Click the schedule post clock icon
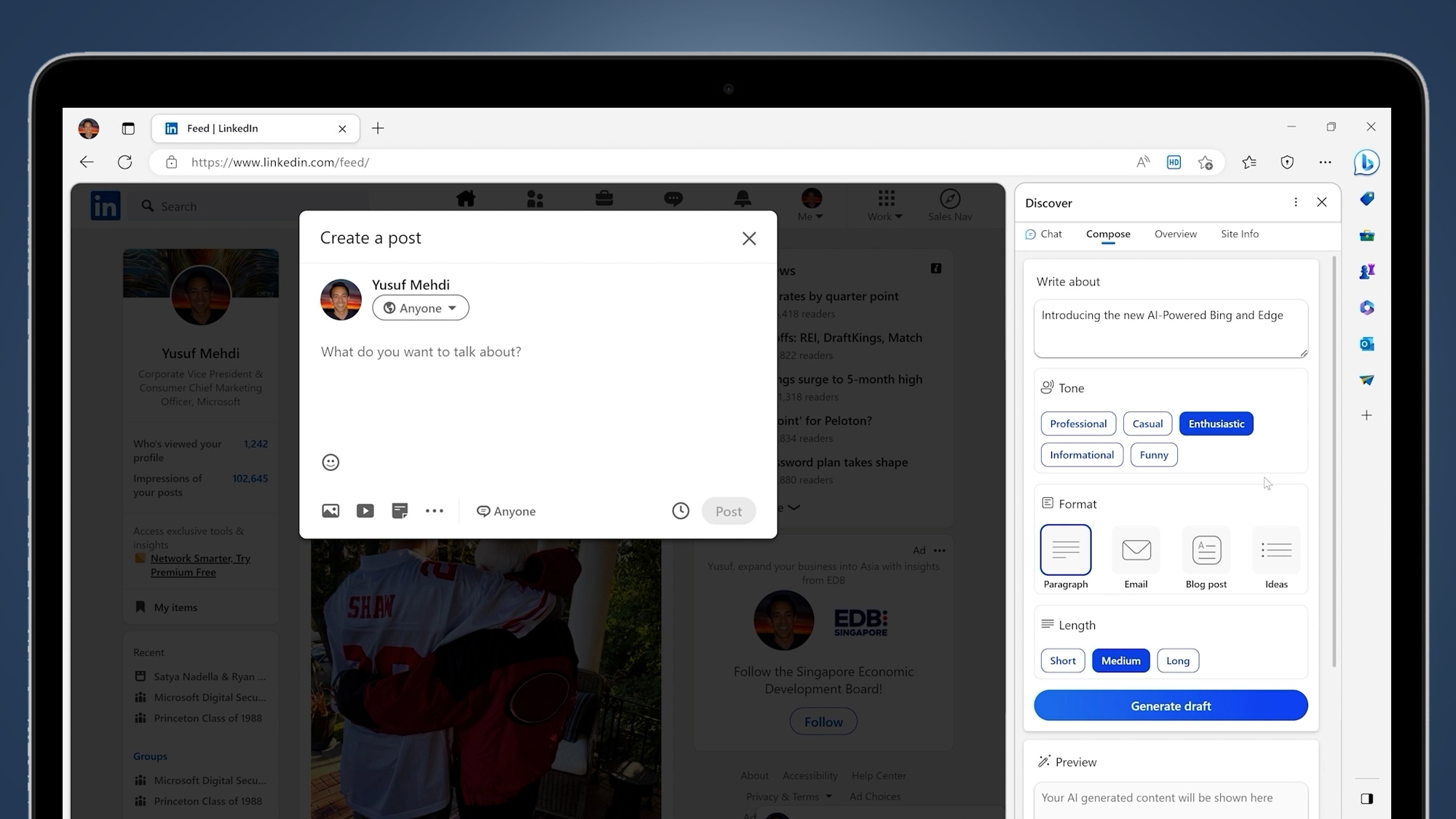 (680, 511)
